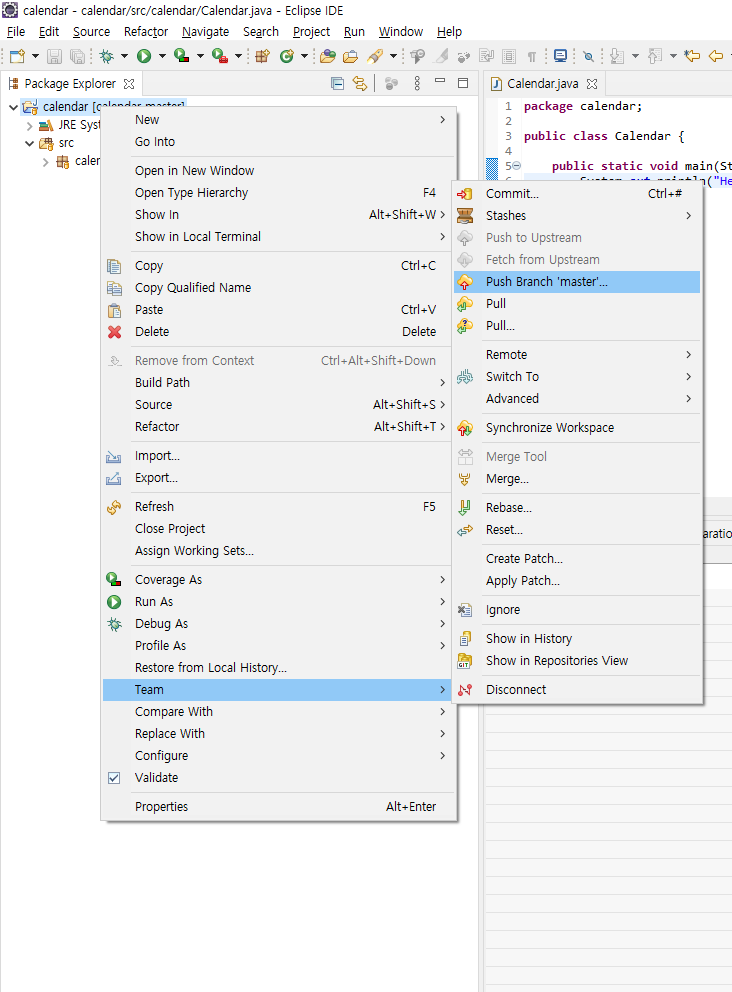Minimize the Package Explorer view
The image size is (732, 992).
(440, 82)
